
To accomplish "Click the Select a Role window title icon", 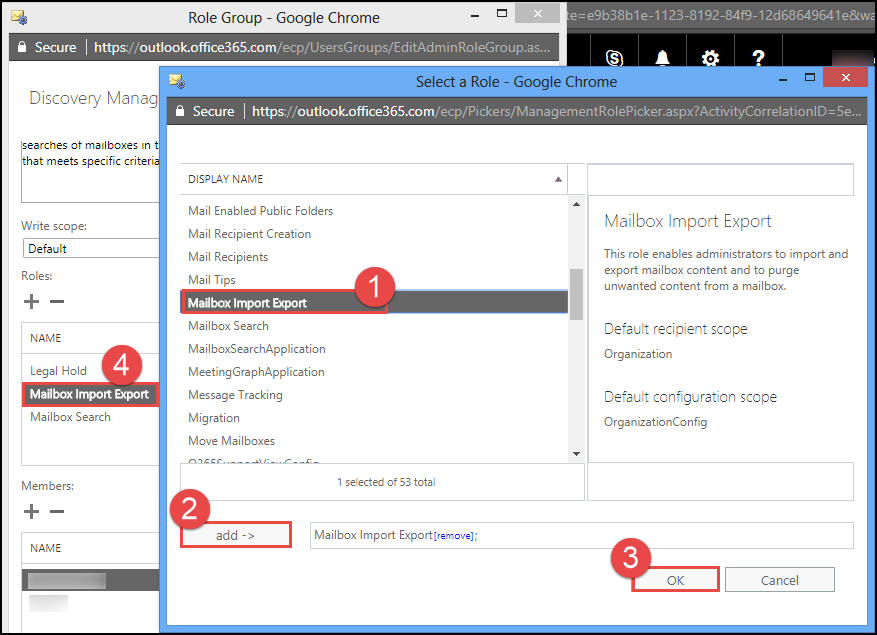I will point(177,82).
